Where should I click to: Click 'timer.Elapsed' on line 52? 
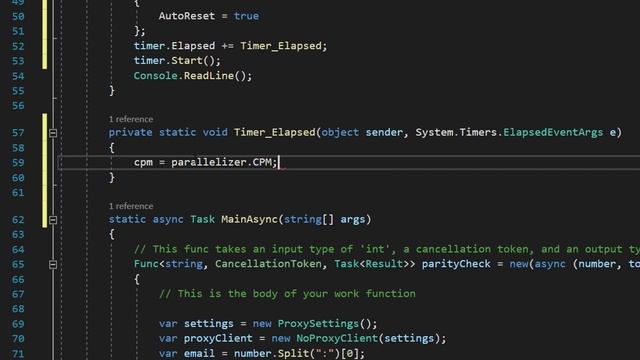[x=174, y=46]
